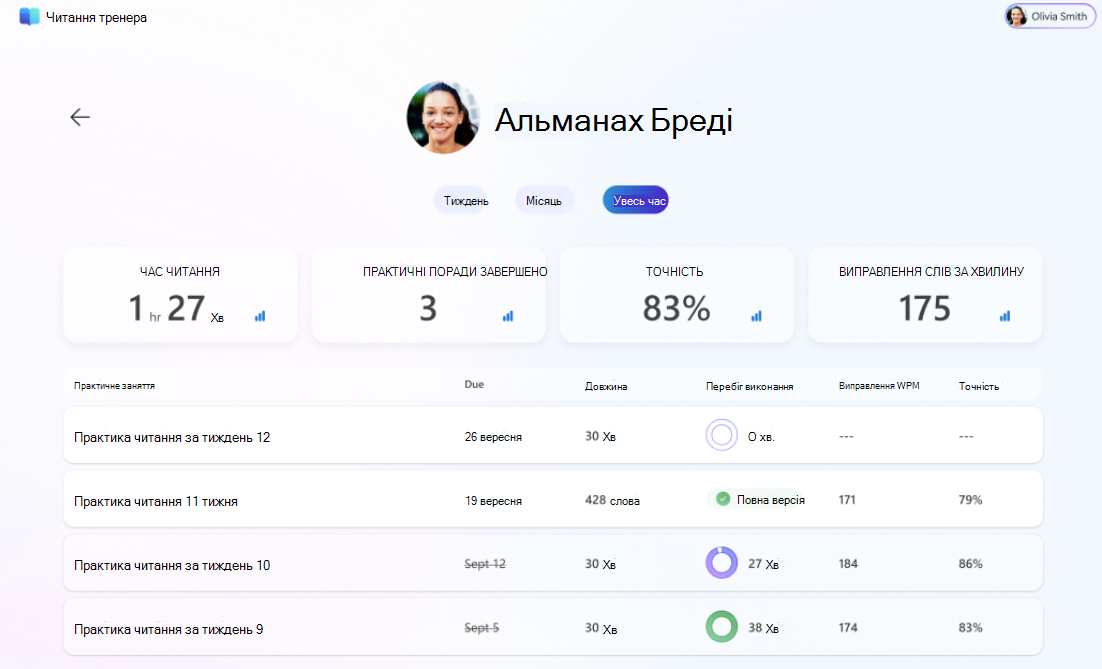Click the struck-through Sept 5 date

[x=481, y=628]
